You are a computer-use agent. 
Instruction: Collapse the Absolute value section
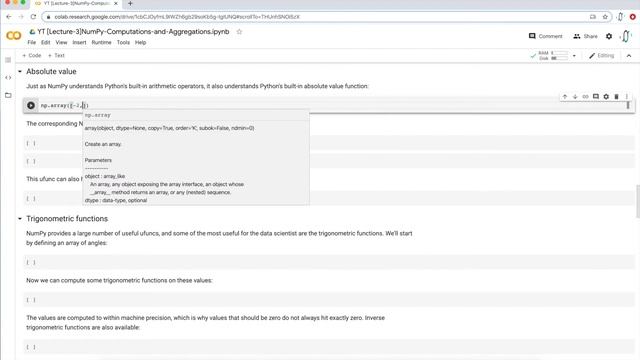click(x=20, y=71)
